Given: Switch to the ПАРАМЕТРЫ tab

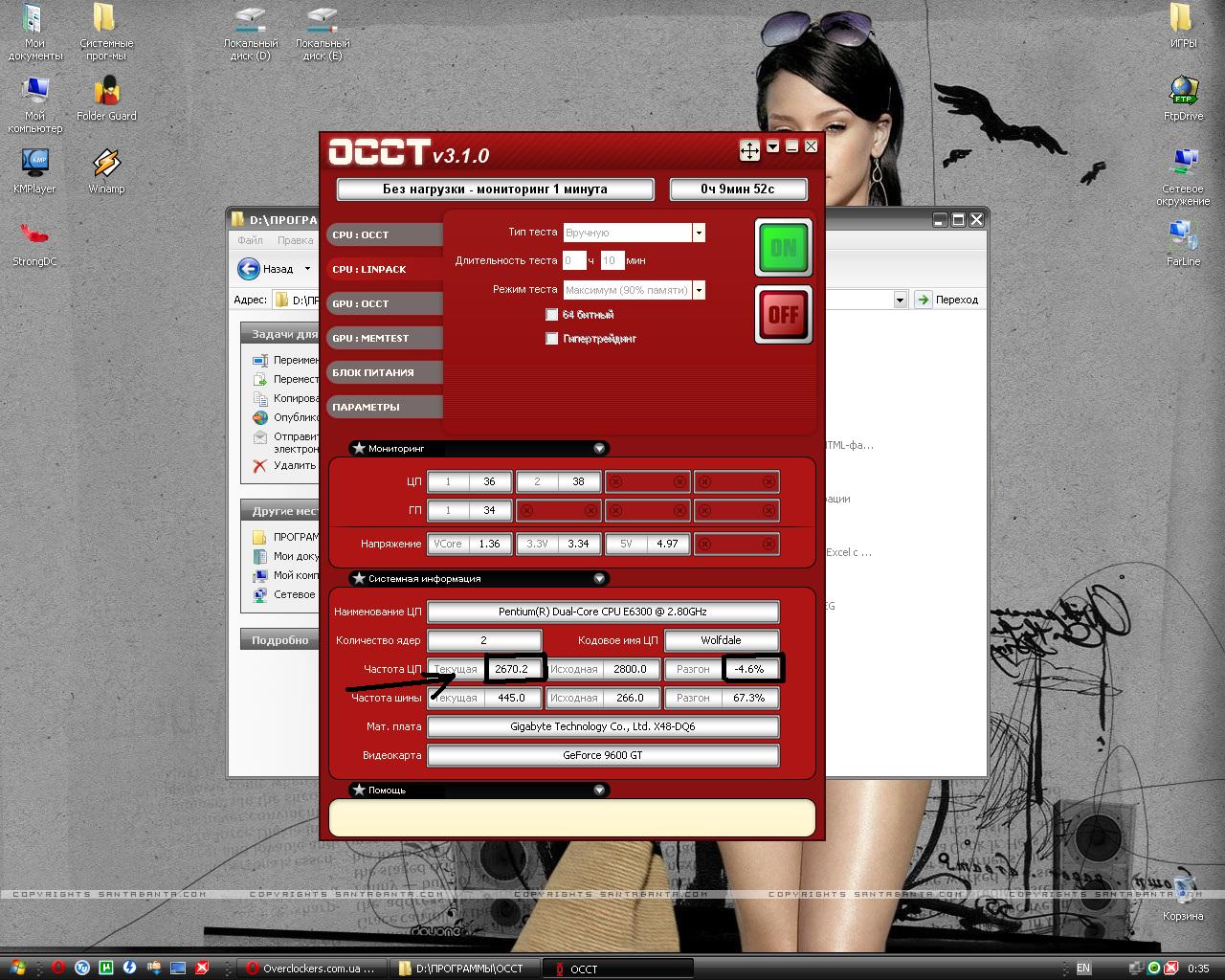Looking at the screenshot, I should (x=385, y=407).
